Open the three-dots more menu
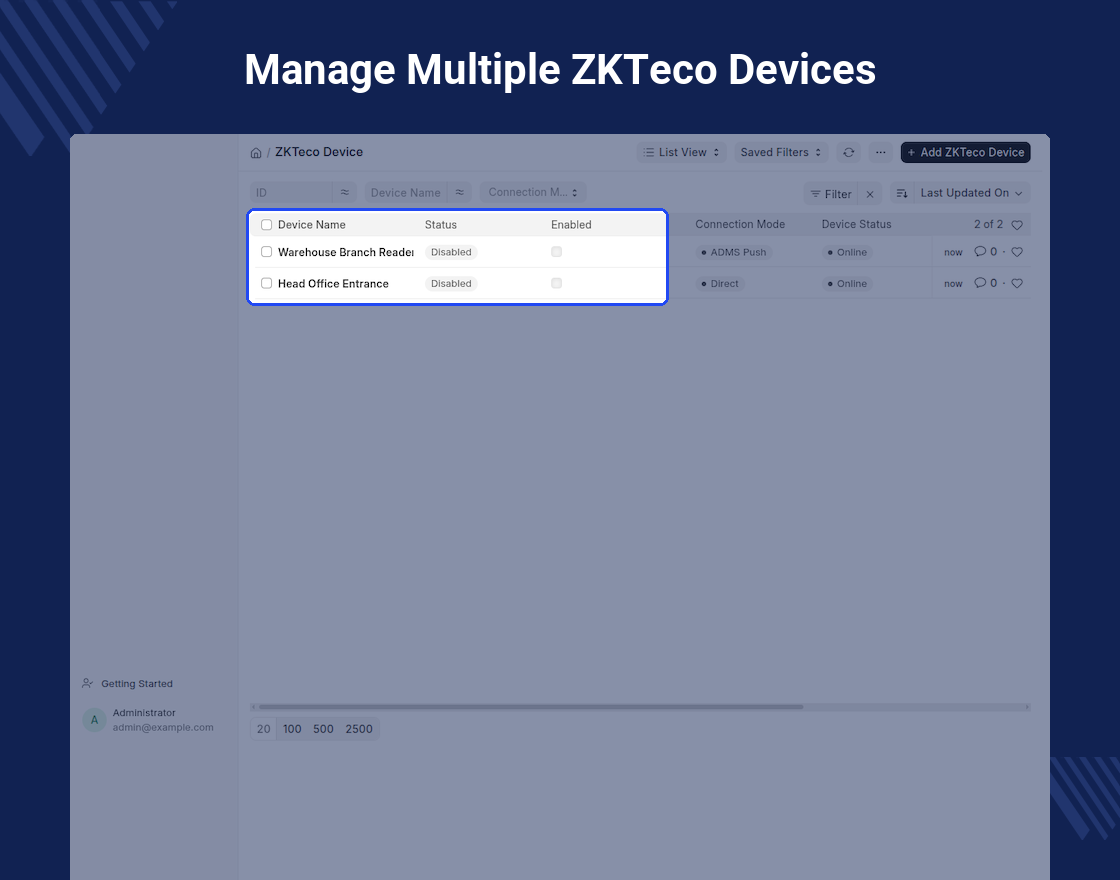 (881, 152)
